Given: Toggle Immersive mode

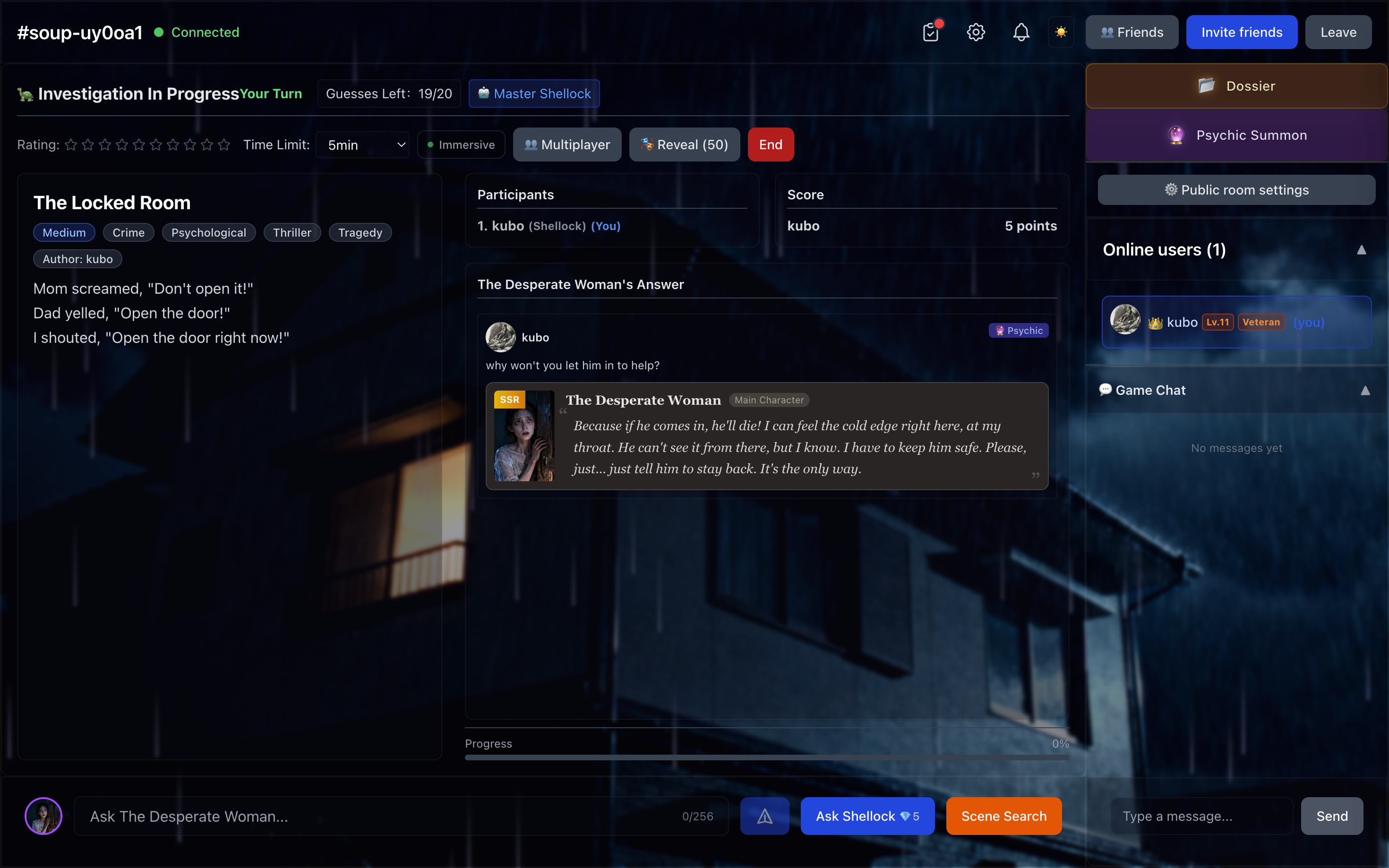Looking at the screenshot, I should [461, 144].
